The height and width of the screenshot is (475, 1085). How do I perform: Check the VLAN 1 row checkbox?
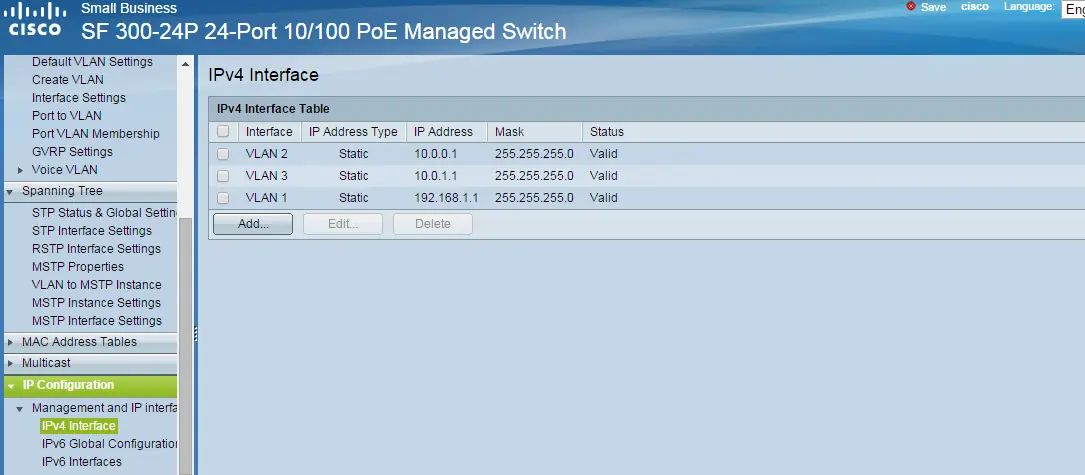coord(223,198)
